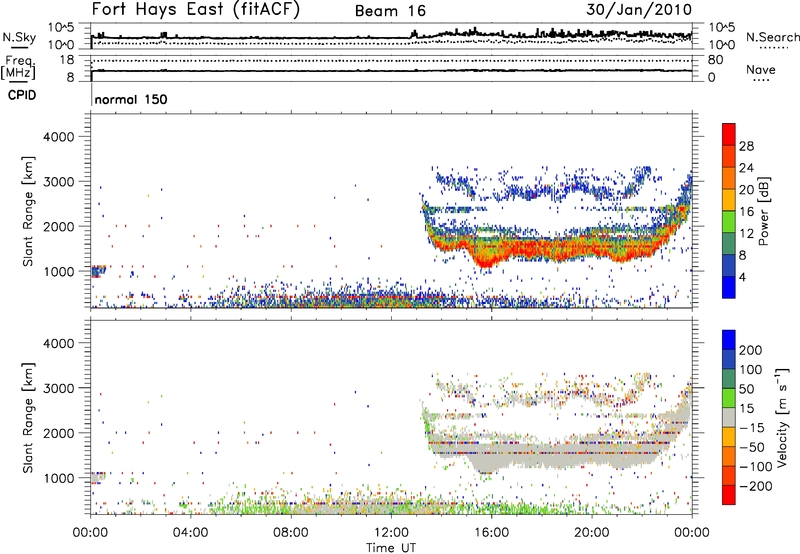Pick the light green segment of velocity colorbar

pyautogui.click(x=729, y=398)
